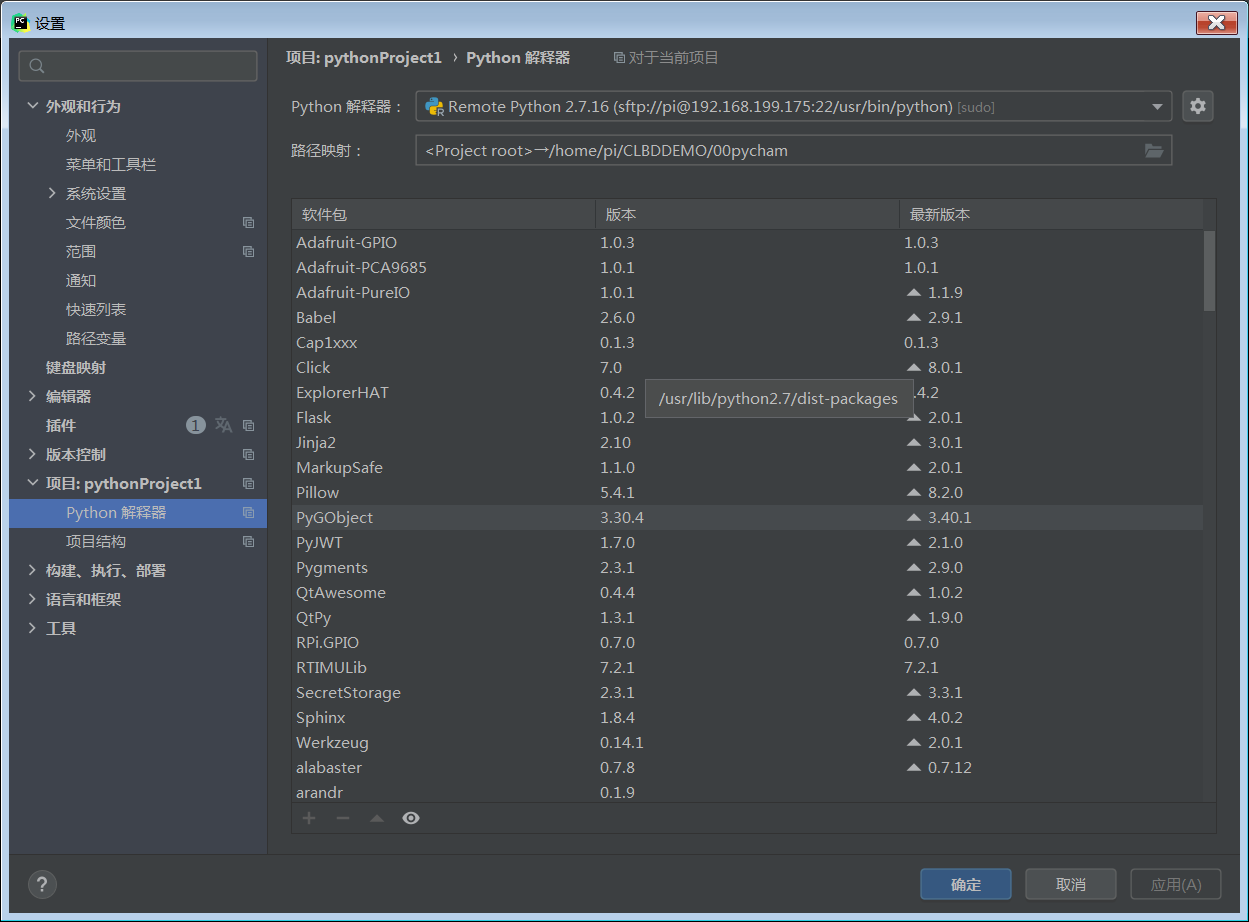Click the 确定 button to confirm
Viewport: 1249px width, 922px height.
point(965,884)
